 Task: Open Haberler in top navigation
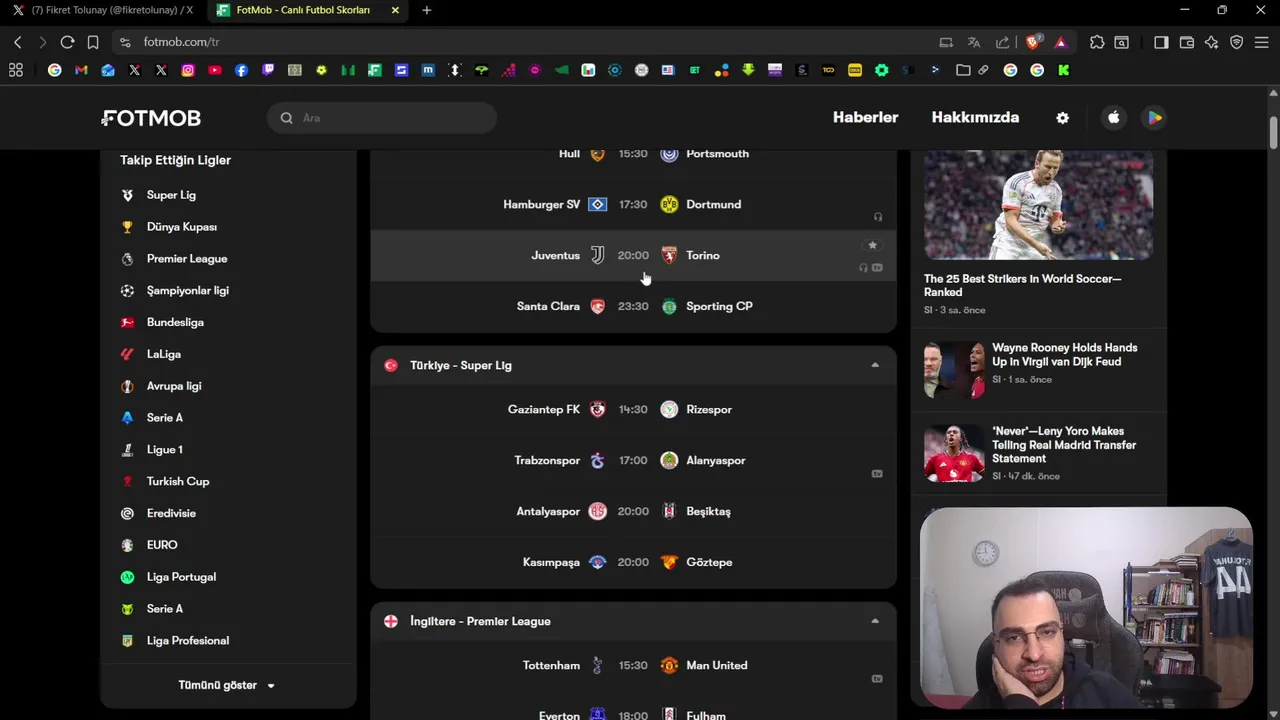[865, 117]
